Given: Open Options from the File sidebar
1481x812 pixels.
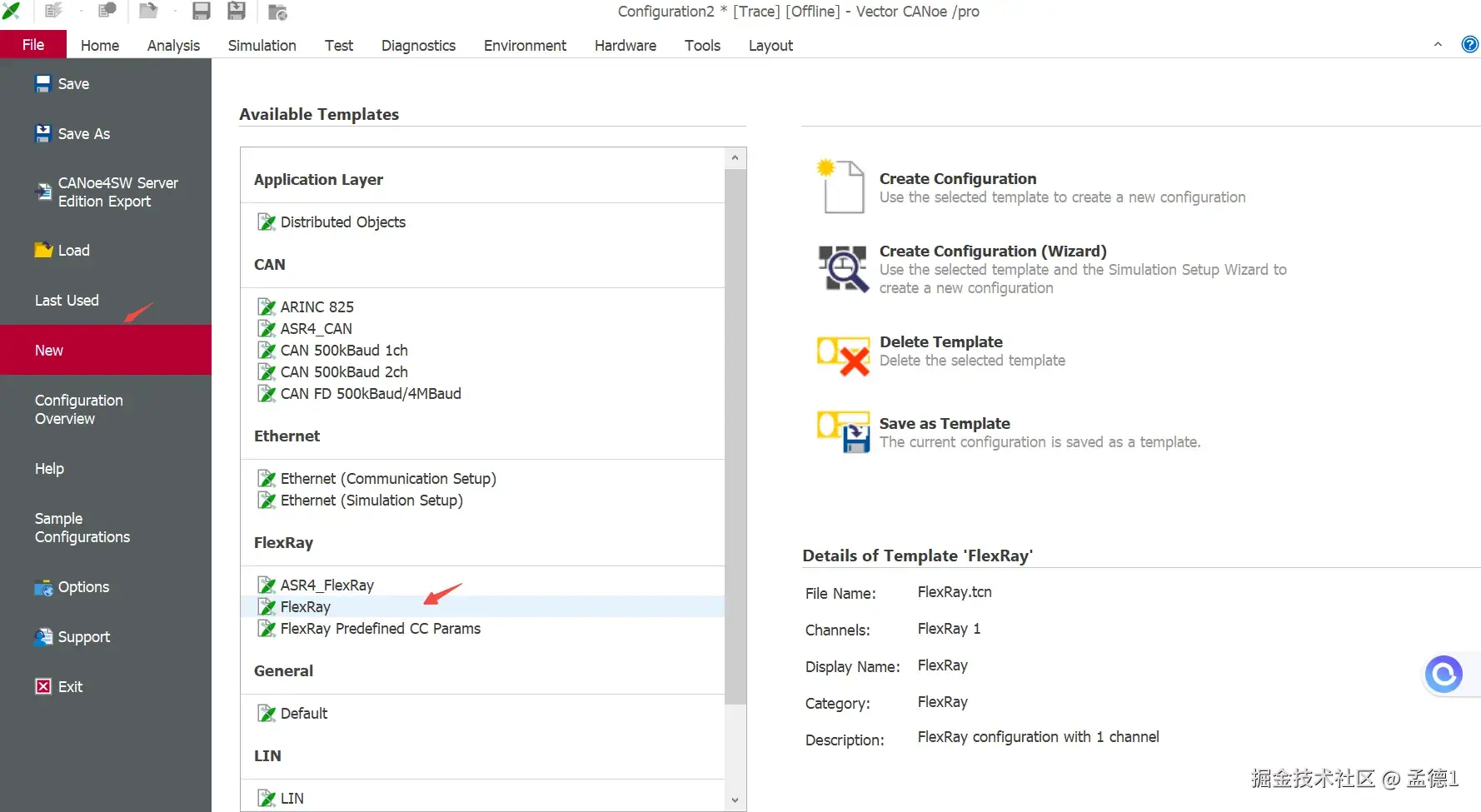Looking at the screenshot, I should tap(106, 587).
